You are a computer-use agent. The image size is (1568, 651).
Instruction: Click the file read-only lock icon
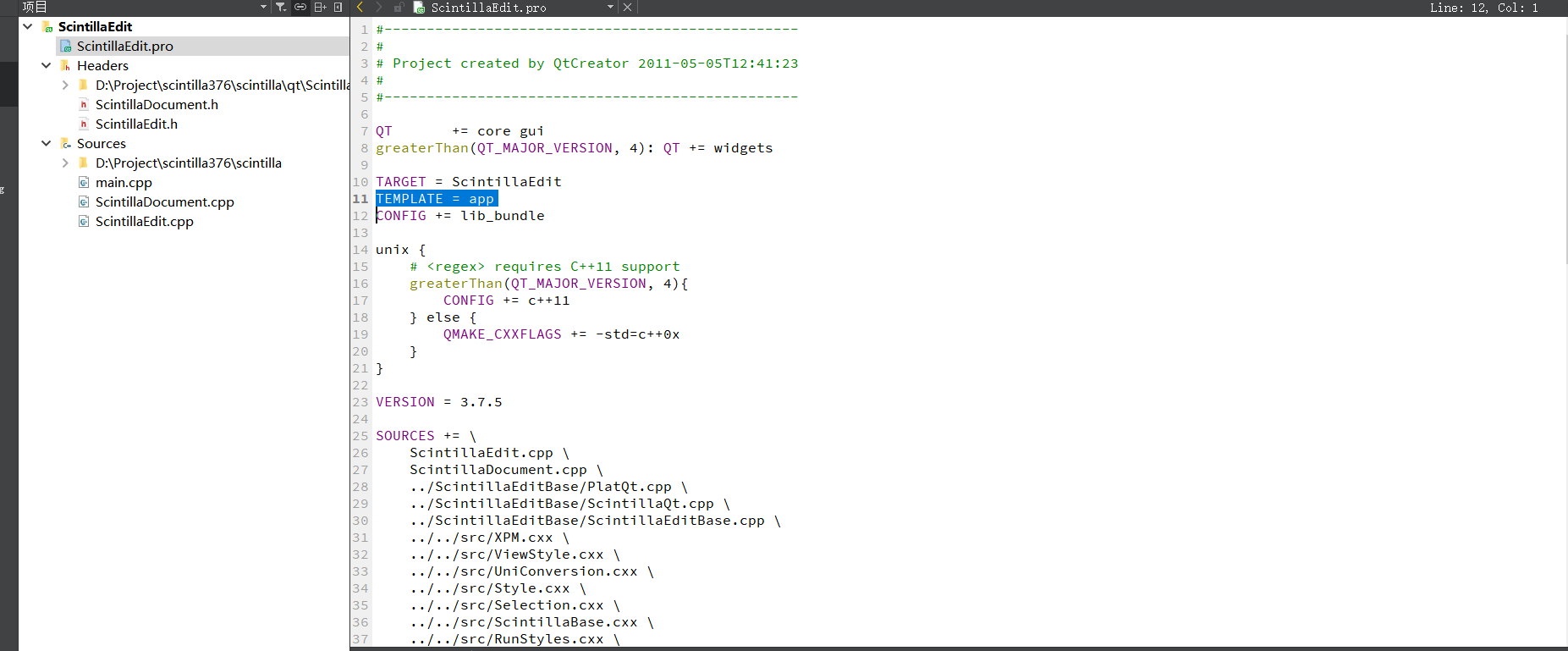[x=398, y=7]
